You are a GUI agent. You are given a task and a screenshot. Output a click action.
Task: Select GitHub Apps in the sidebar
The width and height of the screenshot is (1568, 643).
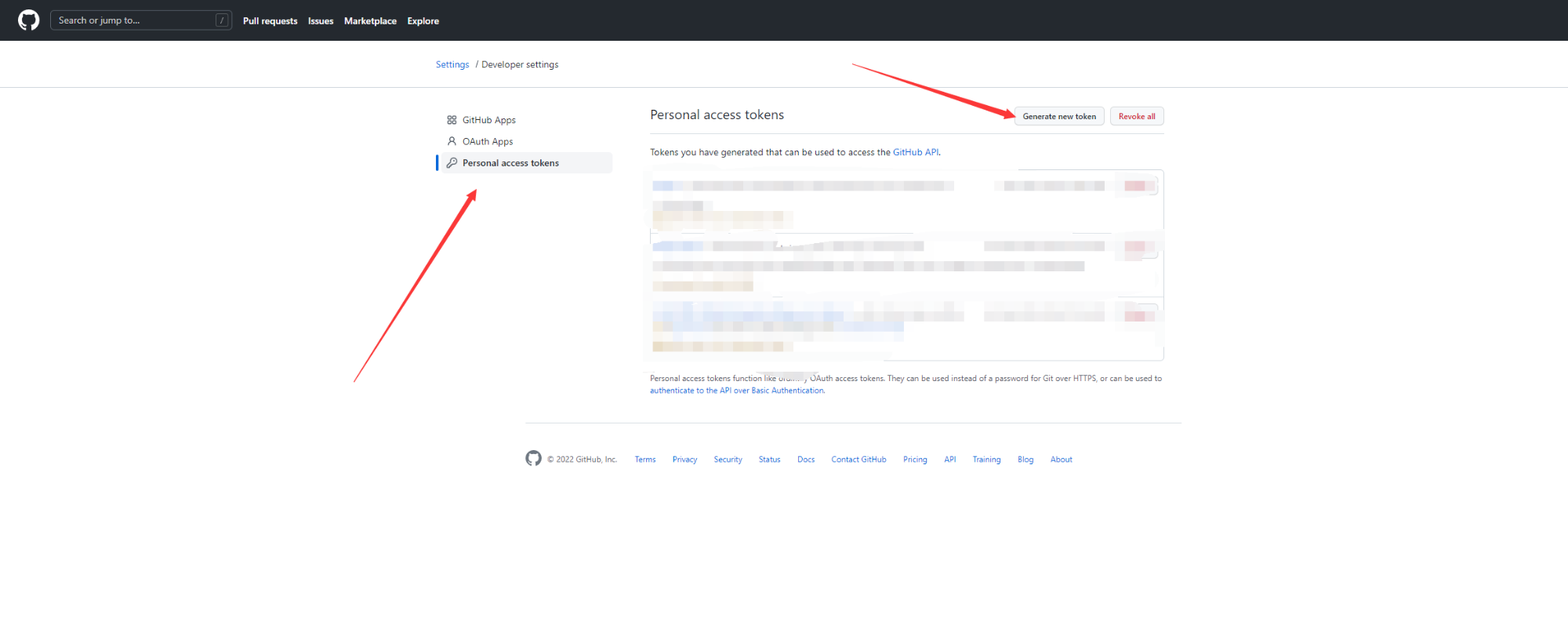click(x=525, y=120)
